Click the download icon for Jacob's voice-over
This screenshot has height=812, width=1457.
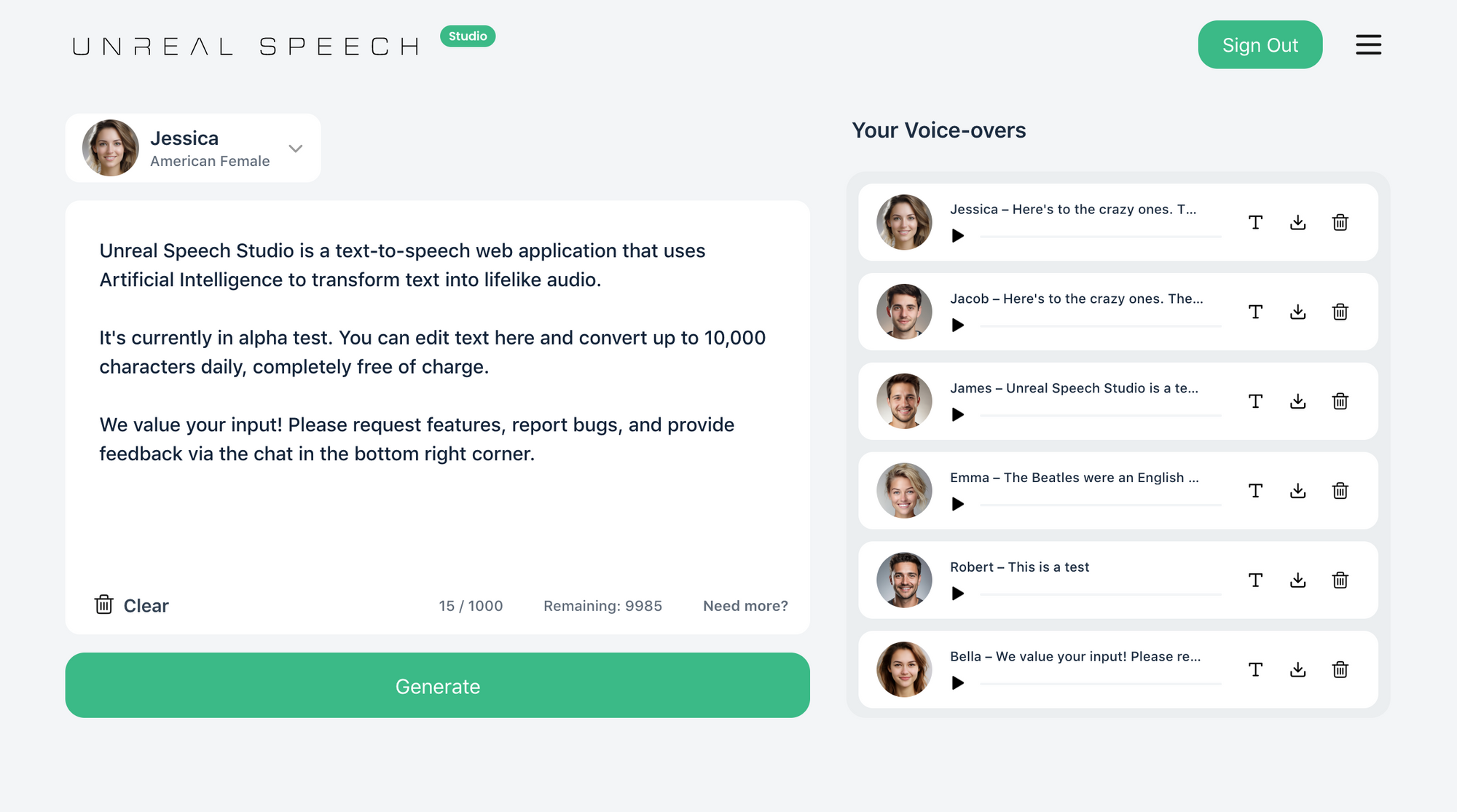tap(1297, 310)
